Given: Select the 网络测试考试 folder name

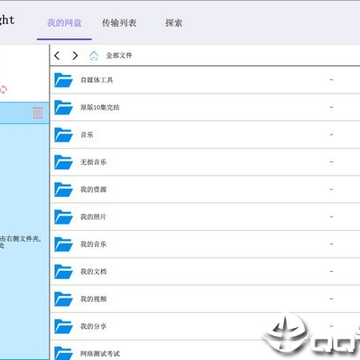Looking at the screenshot, I should coord(100,354).
